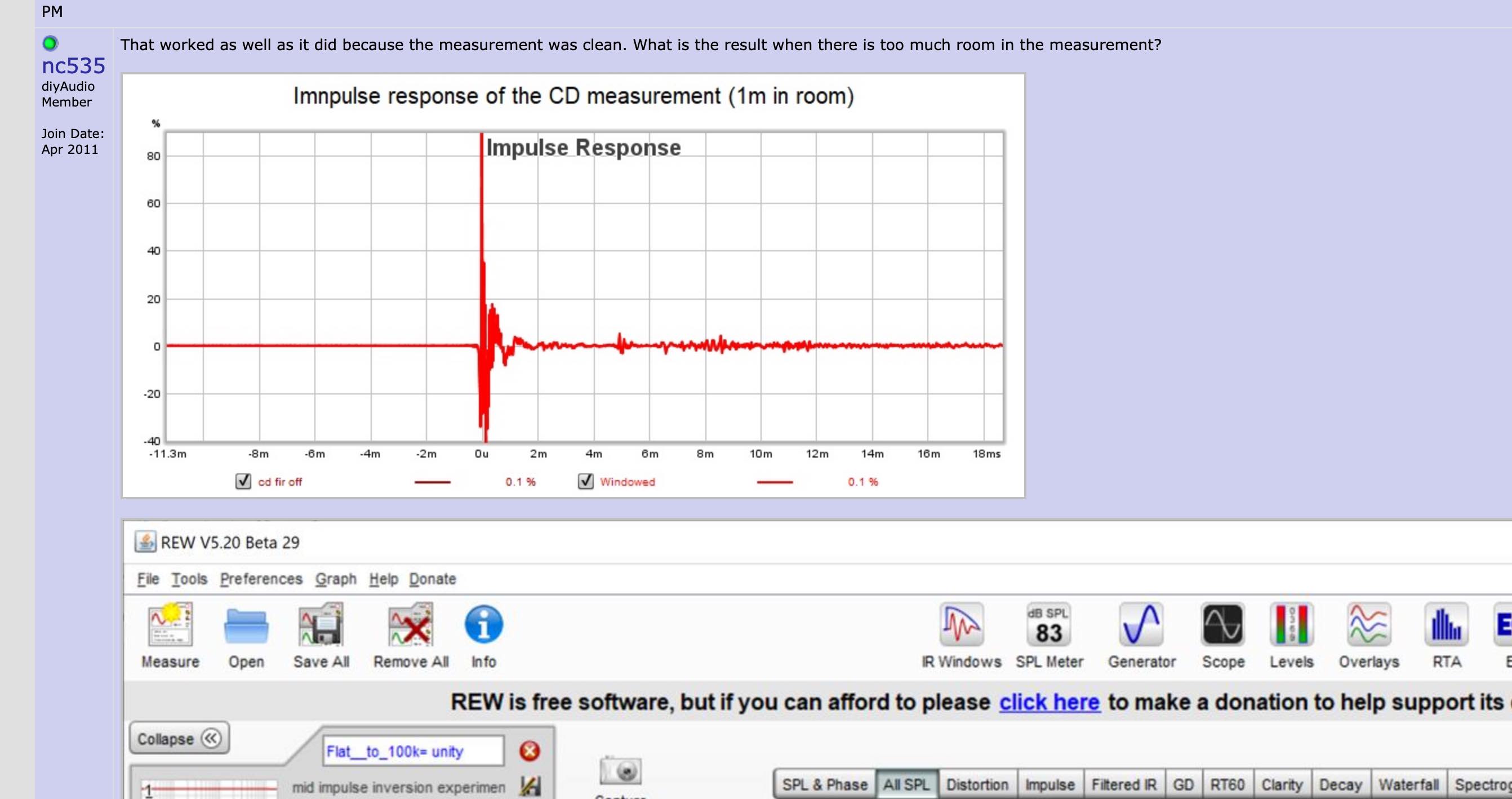Toggle the 'Windowed' trace checkbox
This screenshot has height=799, width=1512.
click(586, 481)
